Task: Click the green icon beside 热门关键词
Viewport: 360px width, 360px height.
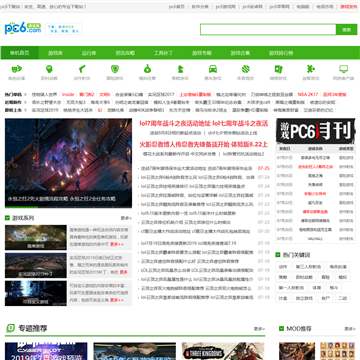Action: pos(278,255)
